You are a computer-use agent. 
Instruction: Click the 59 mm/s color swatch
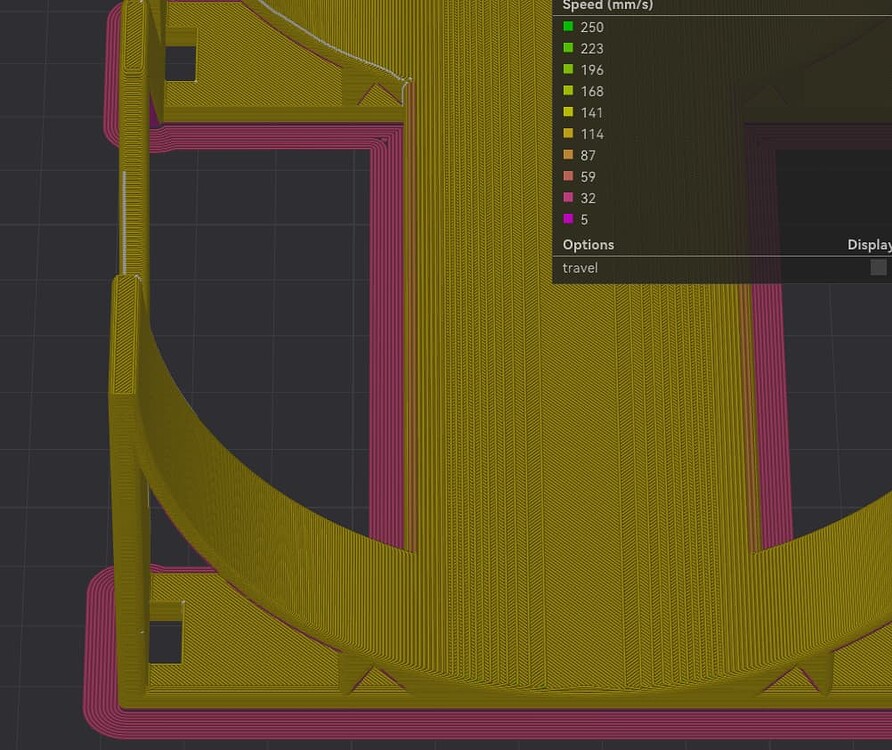[568, 176]
